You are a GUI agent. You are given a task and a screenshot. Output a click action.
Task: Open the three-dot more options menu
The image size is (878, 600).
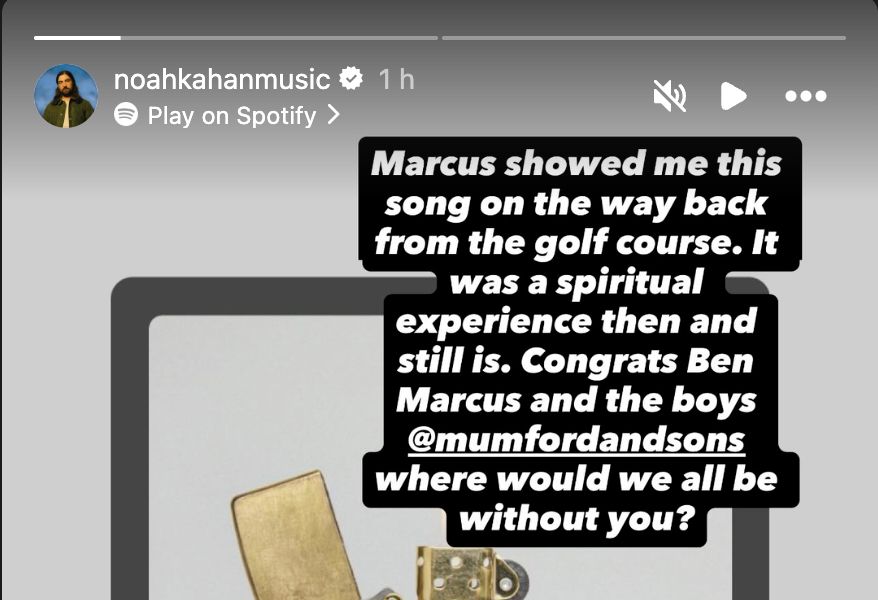click(806, 96)
